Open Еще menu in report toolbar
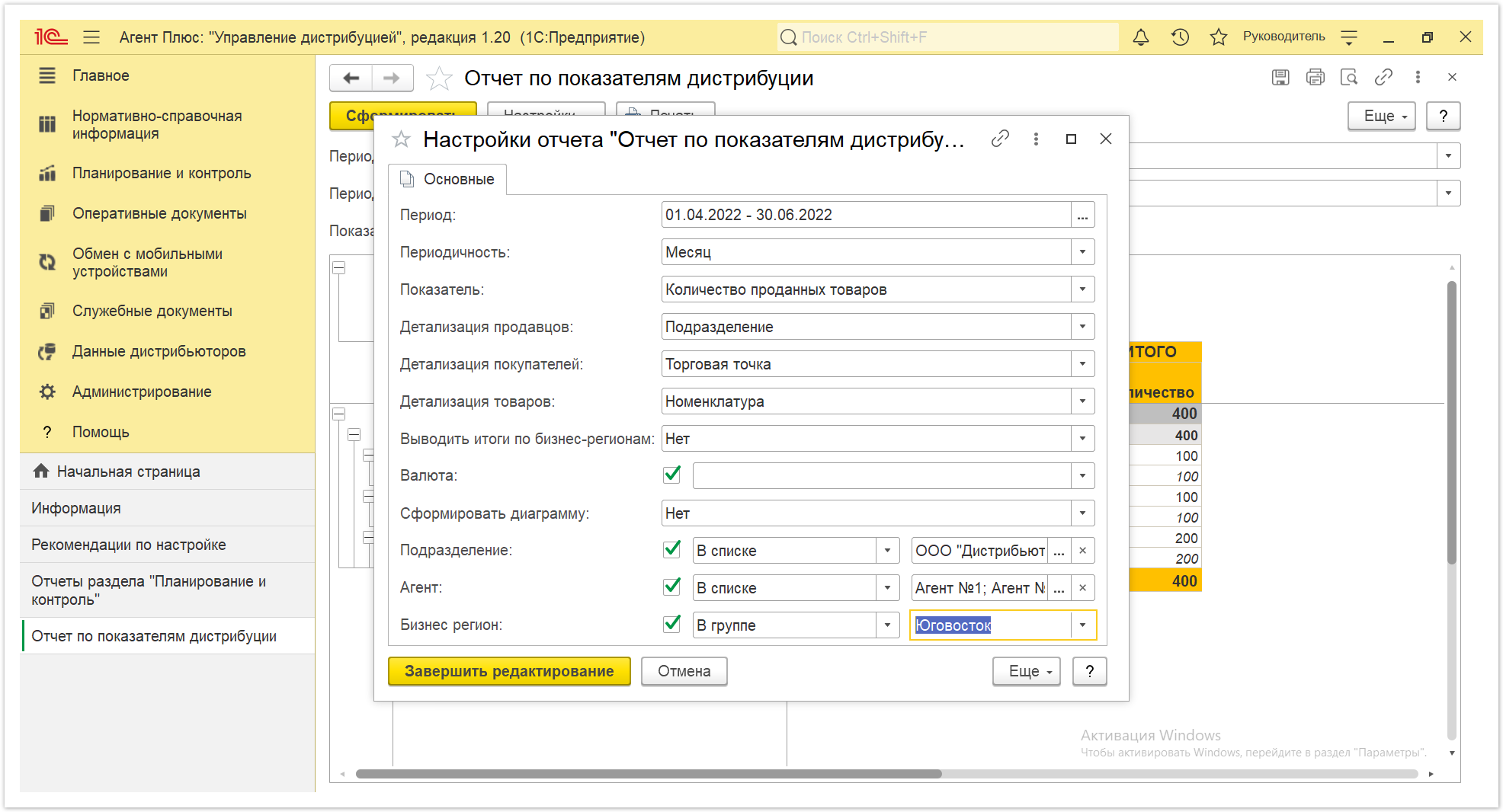Image resolution: width=1503 pixels, height=812 pixels. pyautogui.click(x=1382, y=116)
